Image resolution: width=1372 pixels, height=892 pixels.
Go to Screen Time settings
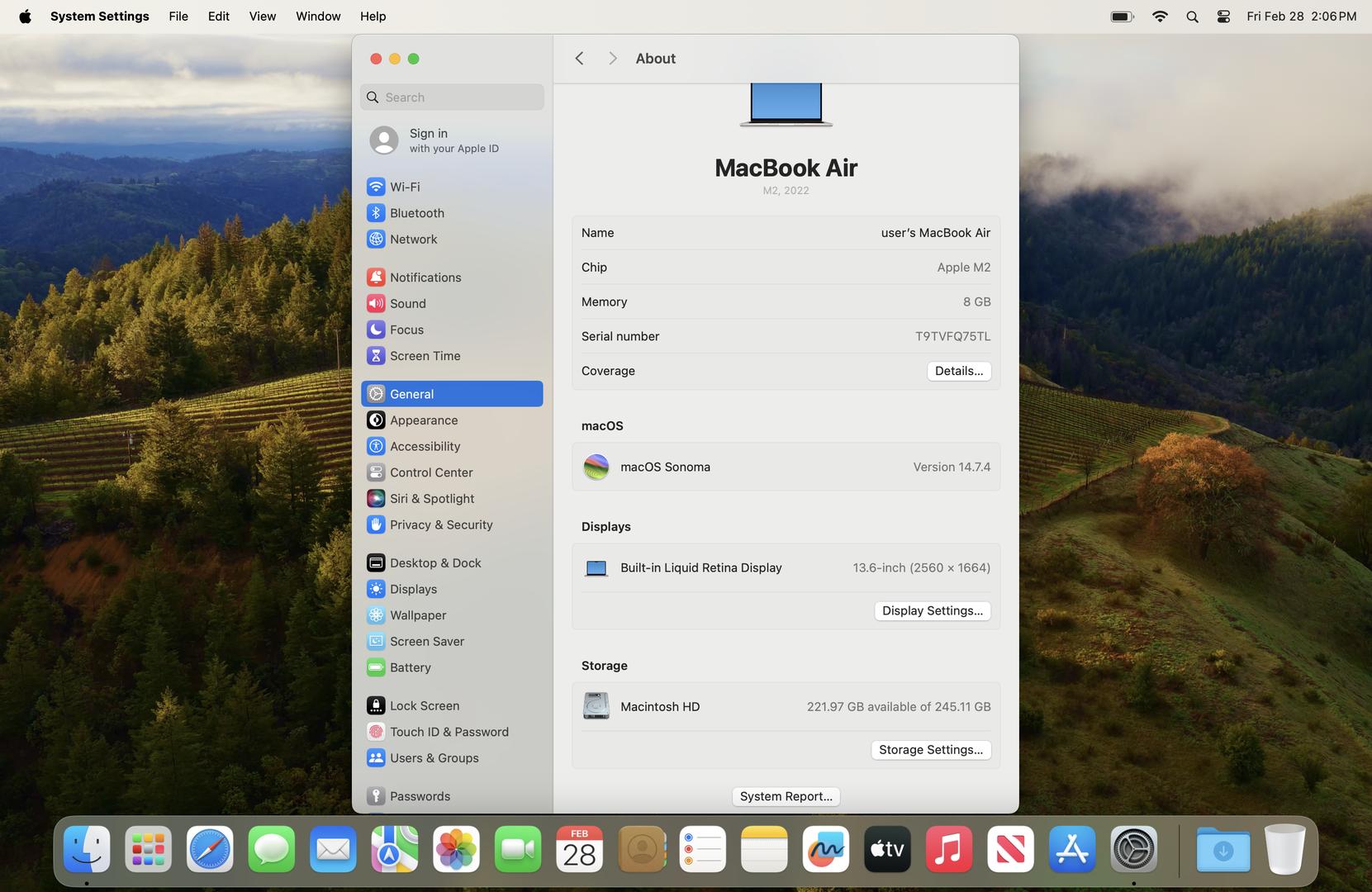tap(425, 356)
